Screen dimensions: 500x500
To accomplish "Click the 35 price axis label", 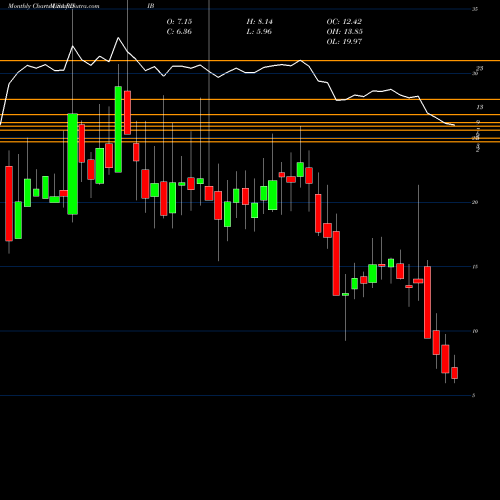I will 475,9.
